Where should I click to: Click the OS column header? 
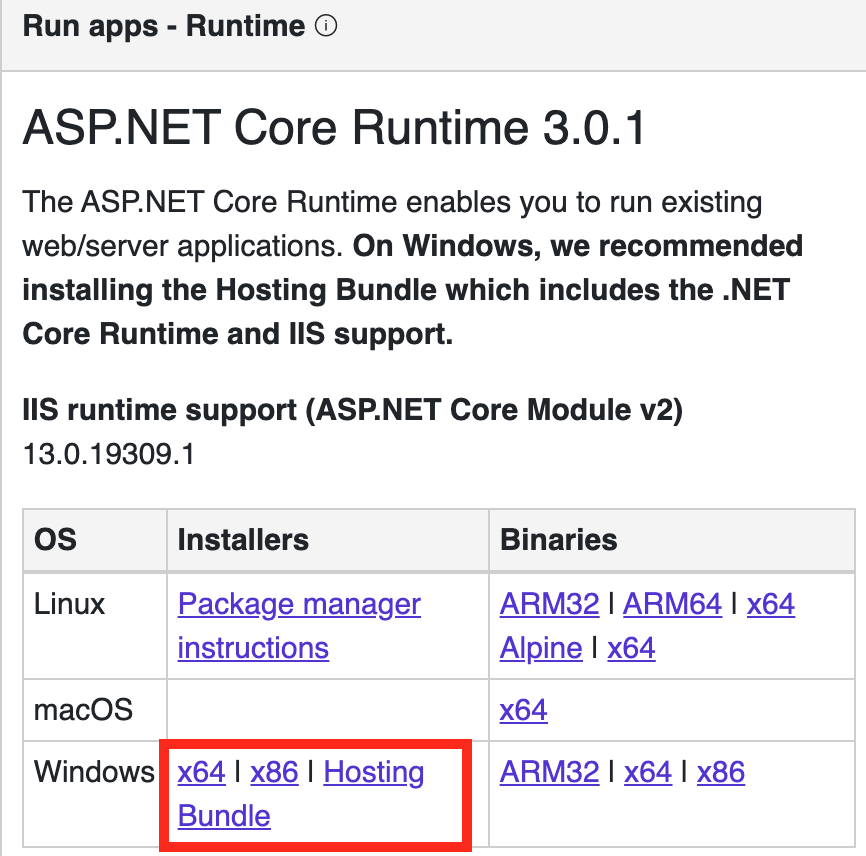(55, 540)
